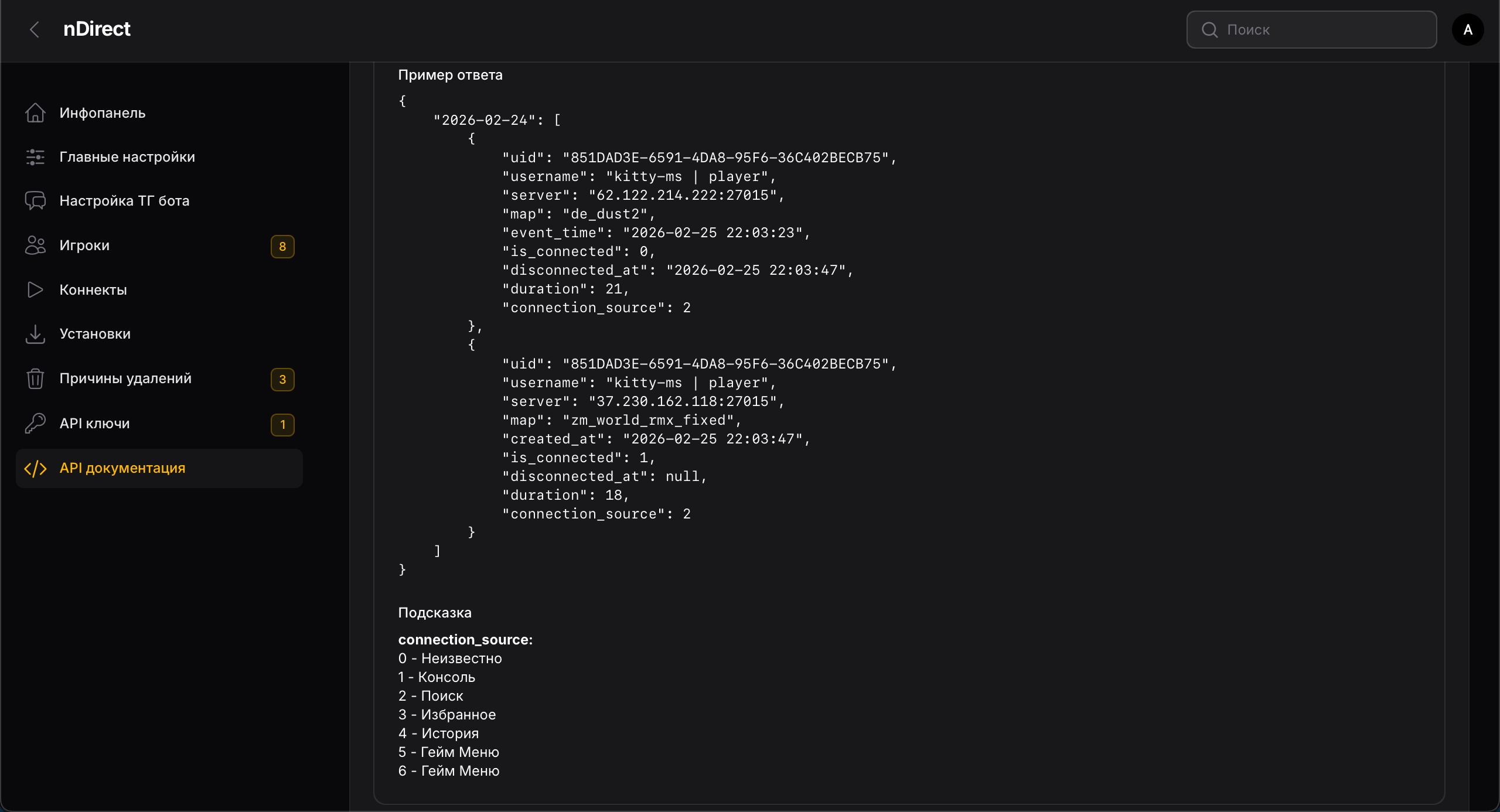Select Установки in the sidebar
The image size is (1500, 812).
pyautogui.click(x=95, y=334)
